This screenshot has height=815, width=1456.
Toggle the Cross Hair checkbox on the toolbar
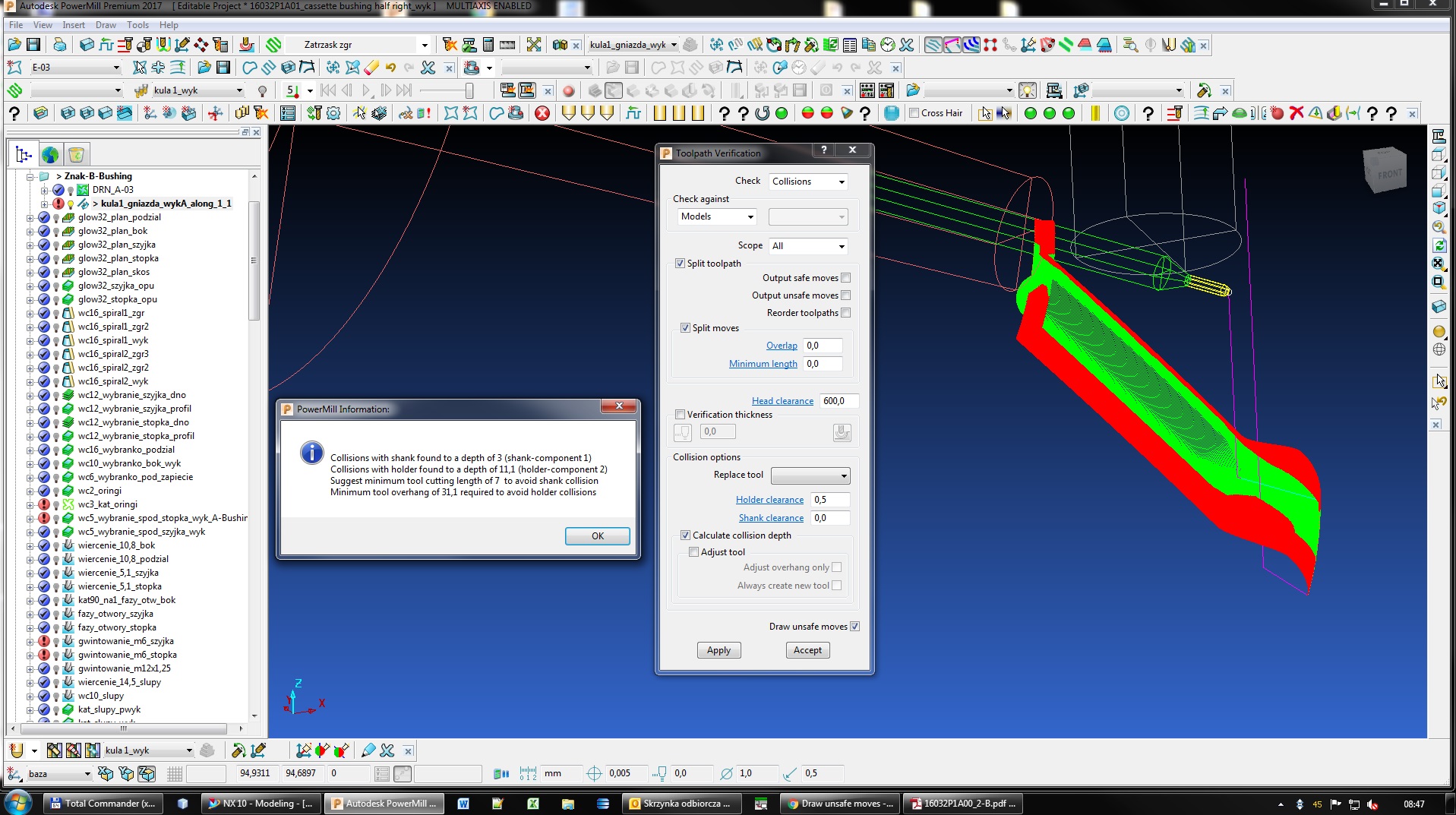(914, 113)
